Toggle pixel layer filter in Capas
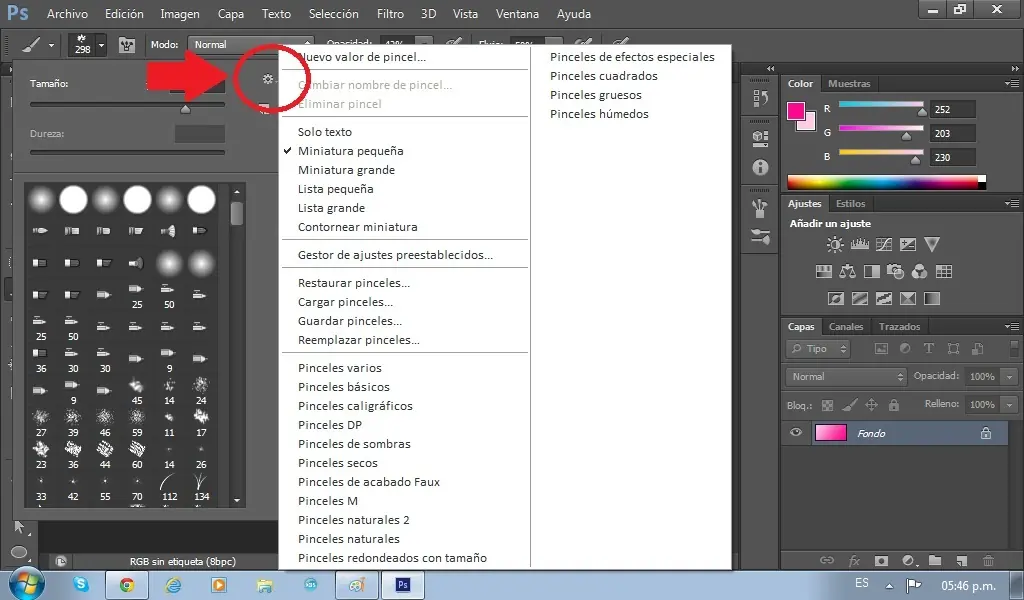The height and width of the screenshot is (600, 1024). [881, 349]
